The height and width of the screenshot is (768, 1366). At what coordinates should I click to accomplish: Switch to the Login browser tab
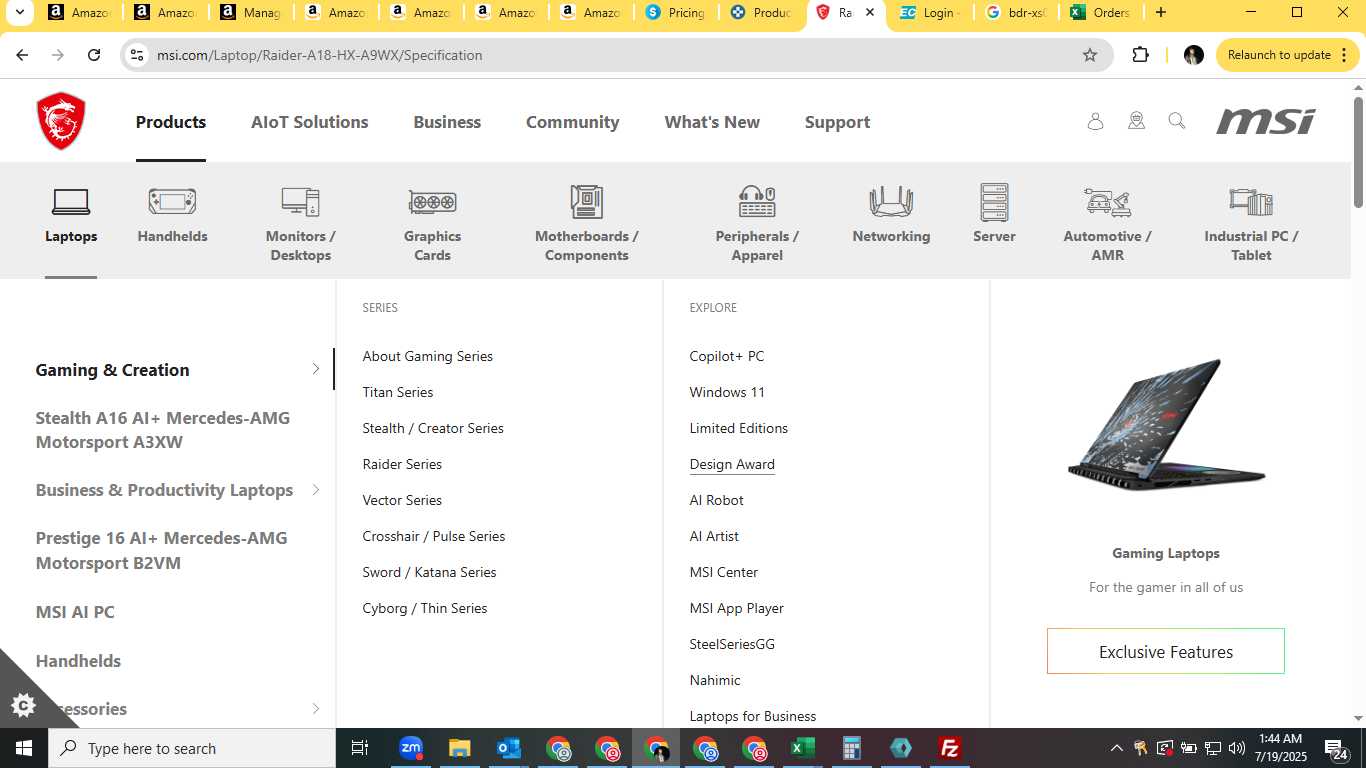[930, 13]
